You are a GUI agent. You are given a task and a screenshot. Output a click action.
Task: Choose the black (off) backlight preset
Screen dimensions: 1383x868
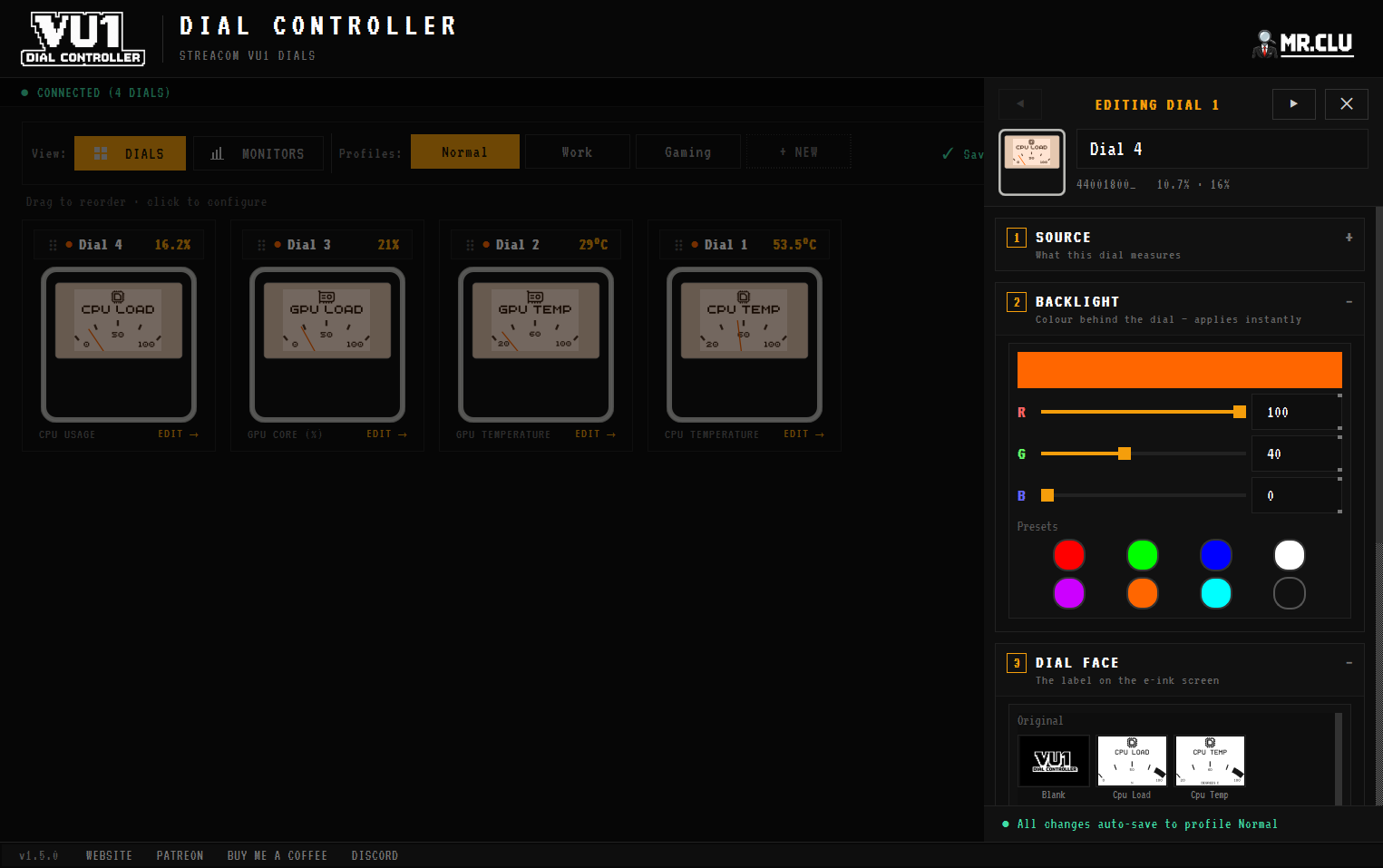1290,593
